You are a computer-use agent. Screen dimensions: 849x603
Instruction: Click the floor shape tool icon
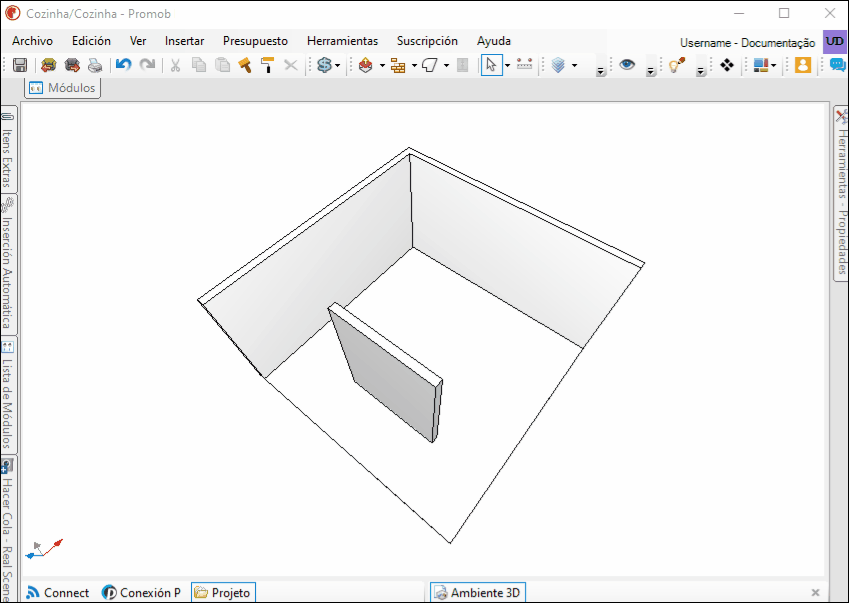click(x=429, y=65)
